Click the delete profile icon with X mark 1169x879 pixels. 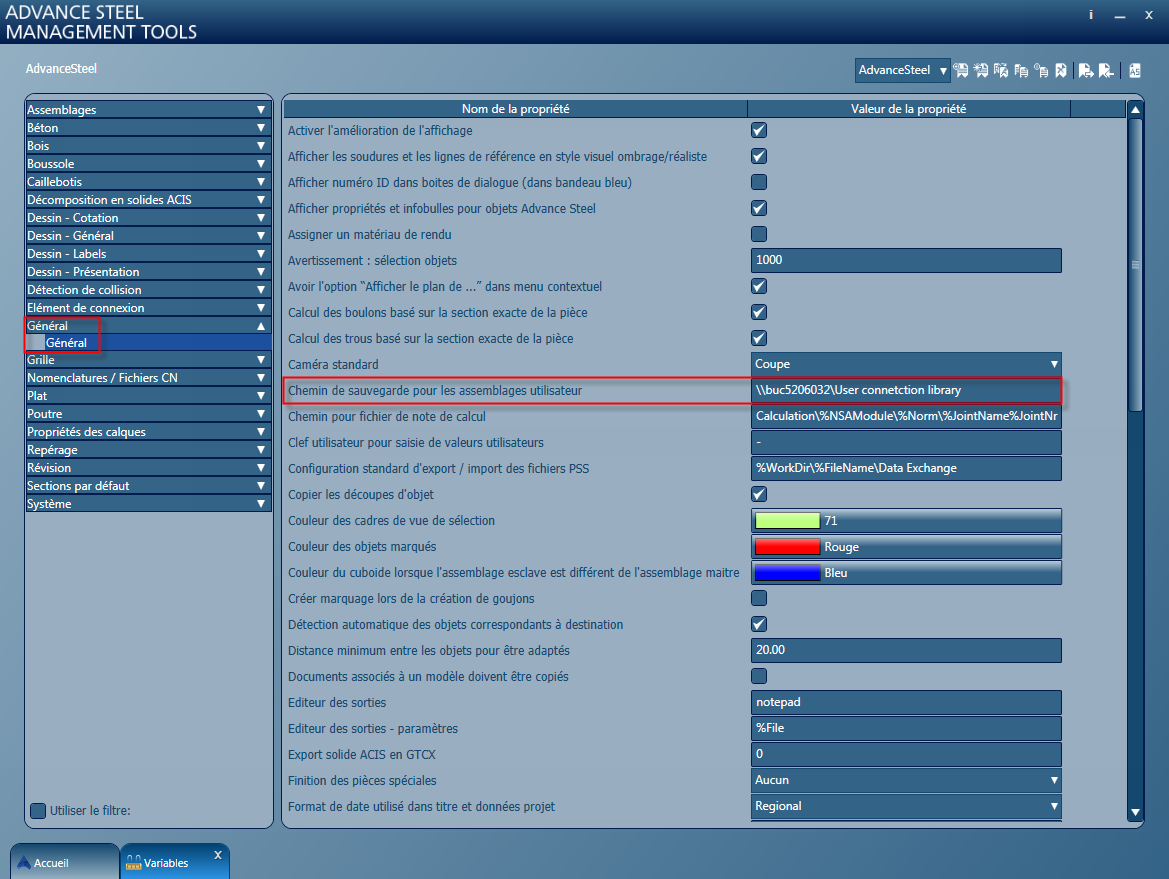point(1061,70)
